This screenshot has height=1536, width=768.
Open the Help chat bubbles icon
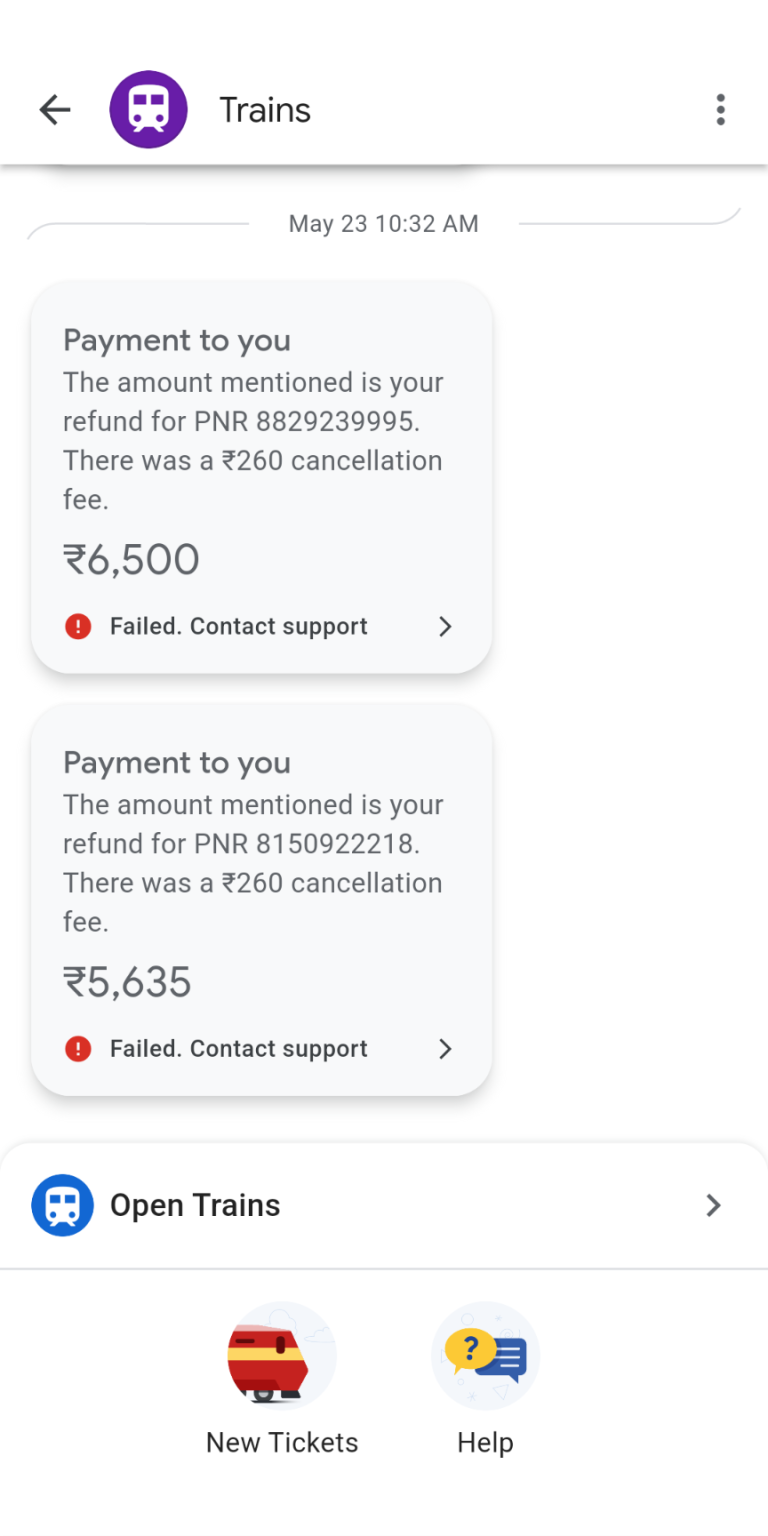click(485, 1356)
